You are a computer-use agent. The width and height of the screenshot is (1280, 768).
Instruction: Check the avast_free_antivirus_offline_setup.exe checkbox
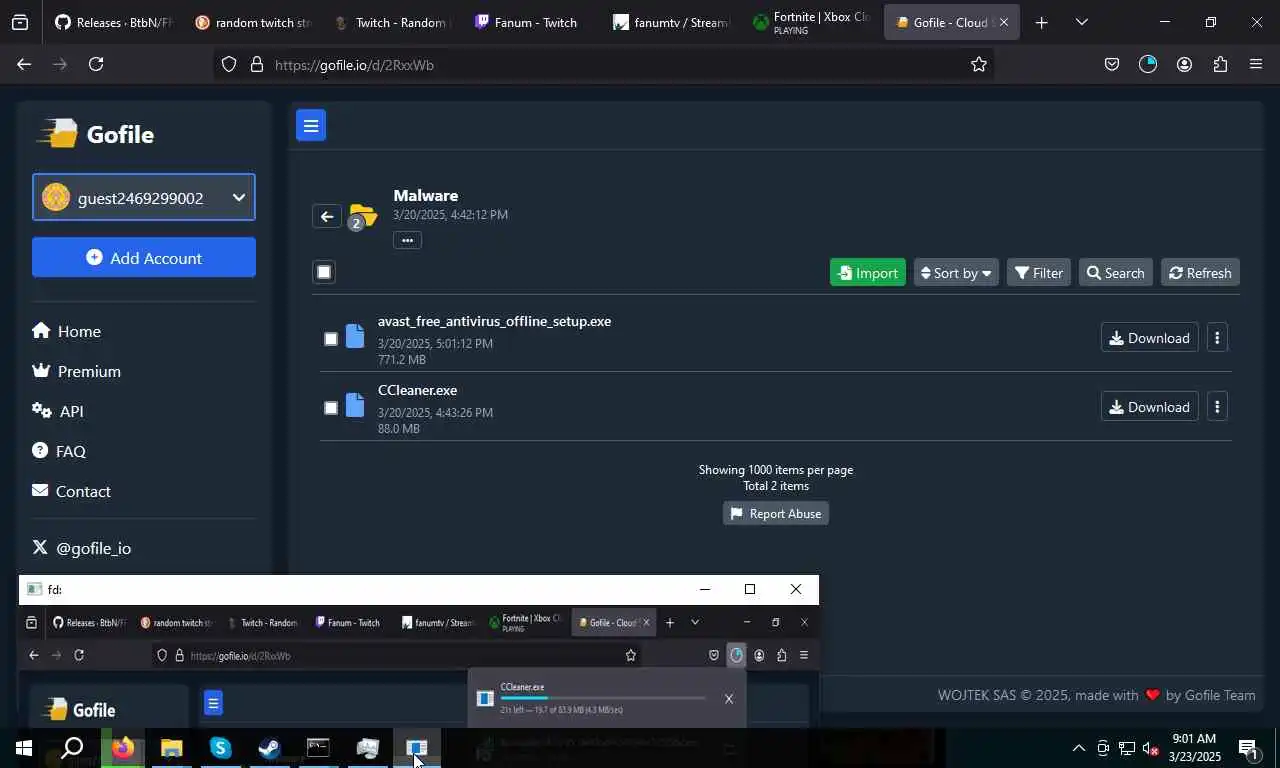click(331, 339)
